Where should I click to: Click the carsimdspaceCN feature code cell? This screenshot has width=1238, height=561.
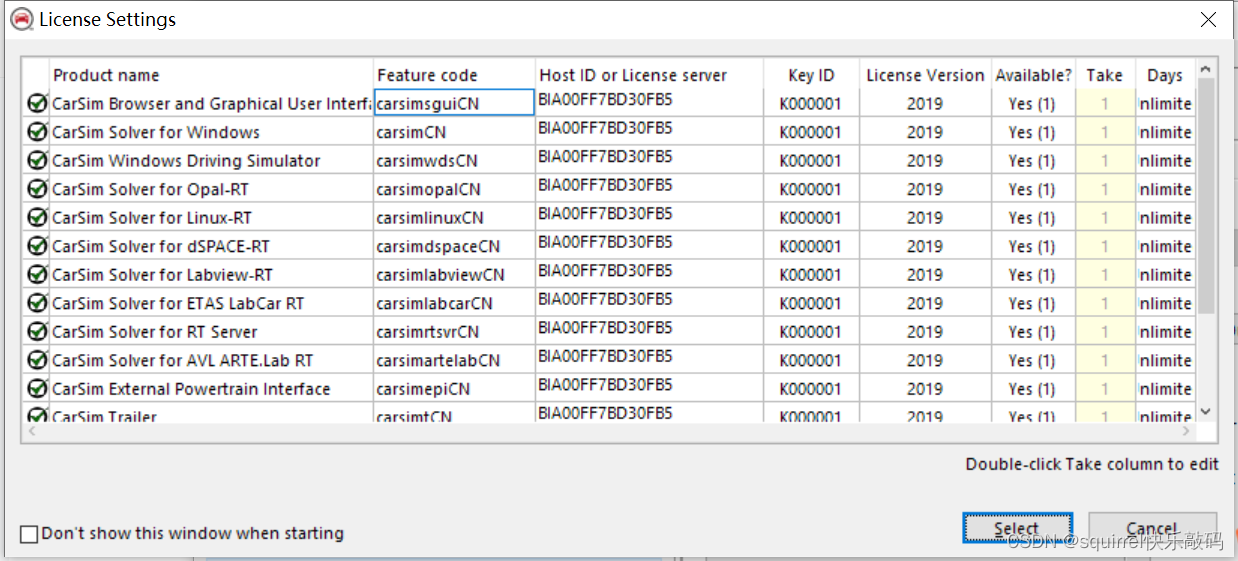pyautogui.click(x=454, y=246)
